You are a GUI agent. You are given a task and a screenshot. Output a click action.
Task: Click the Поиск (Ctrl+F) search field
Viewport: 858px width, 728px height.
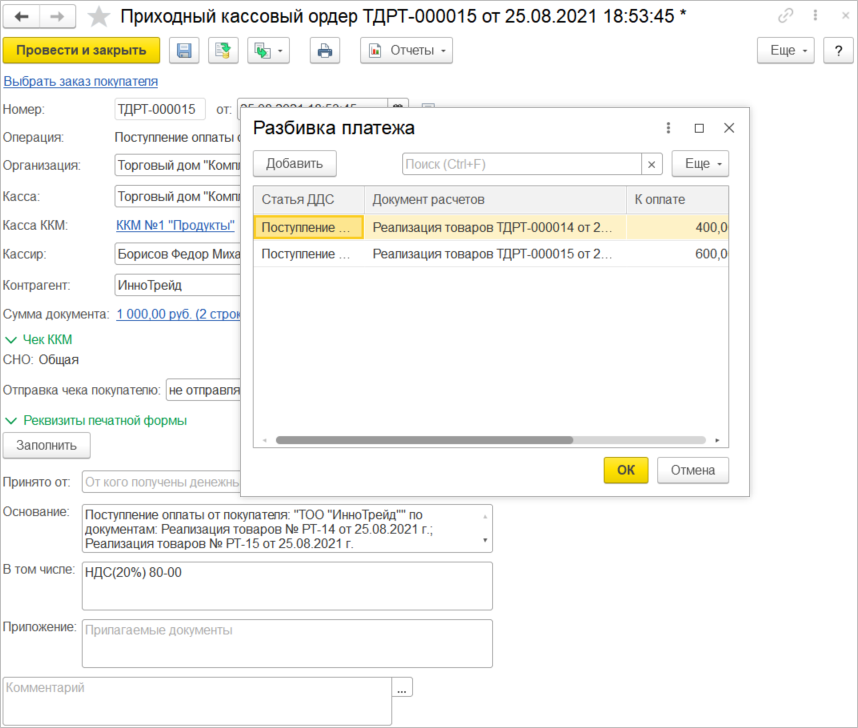(521, 164)
